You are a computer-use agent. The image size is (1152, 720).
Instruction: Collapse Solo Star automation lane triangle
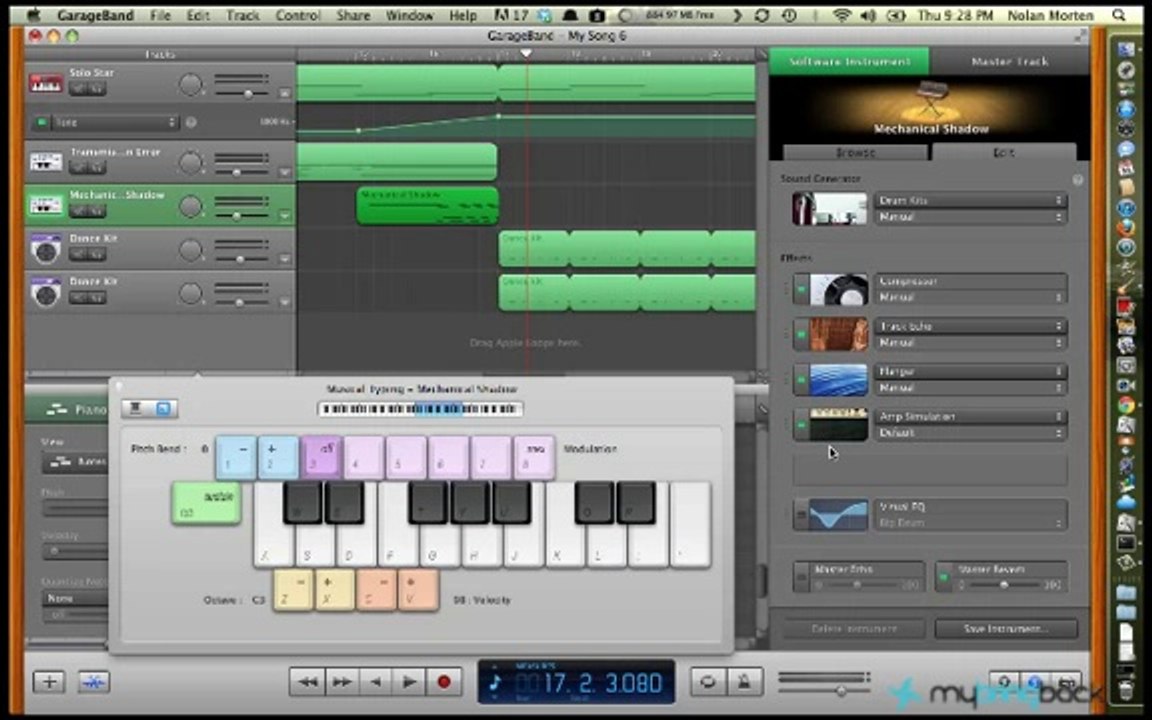284,93
